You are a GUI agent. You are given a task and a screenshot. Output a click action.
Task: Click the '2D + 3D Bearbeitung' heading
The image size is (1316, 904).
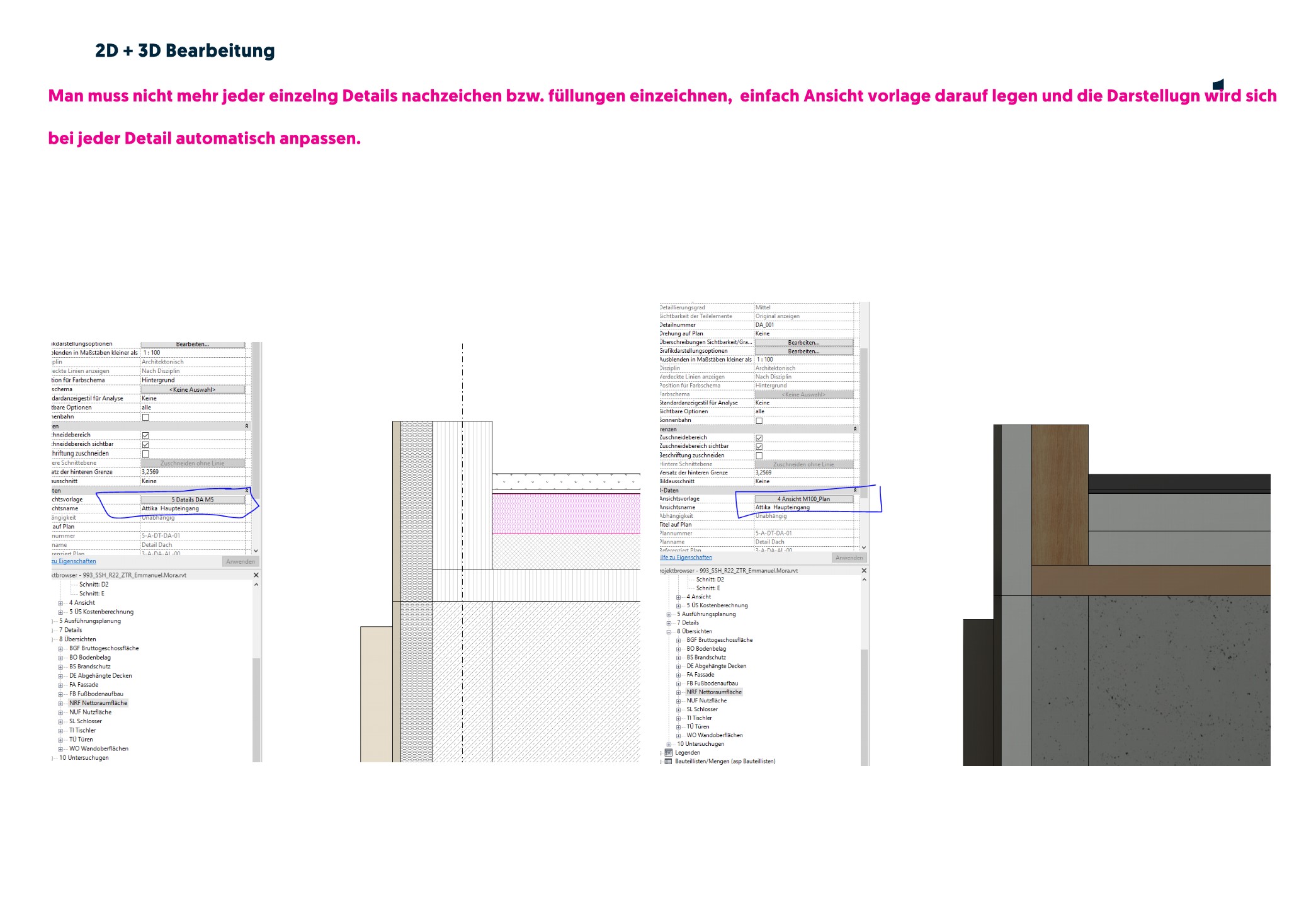coord(185,50)
